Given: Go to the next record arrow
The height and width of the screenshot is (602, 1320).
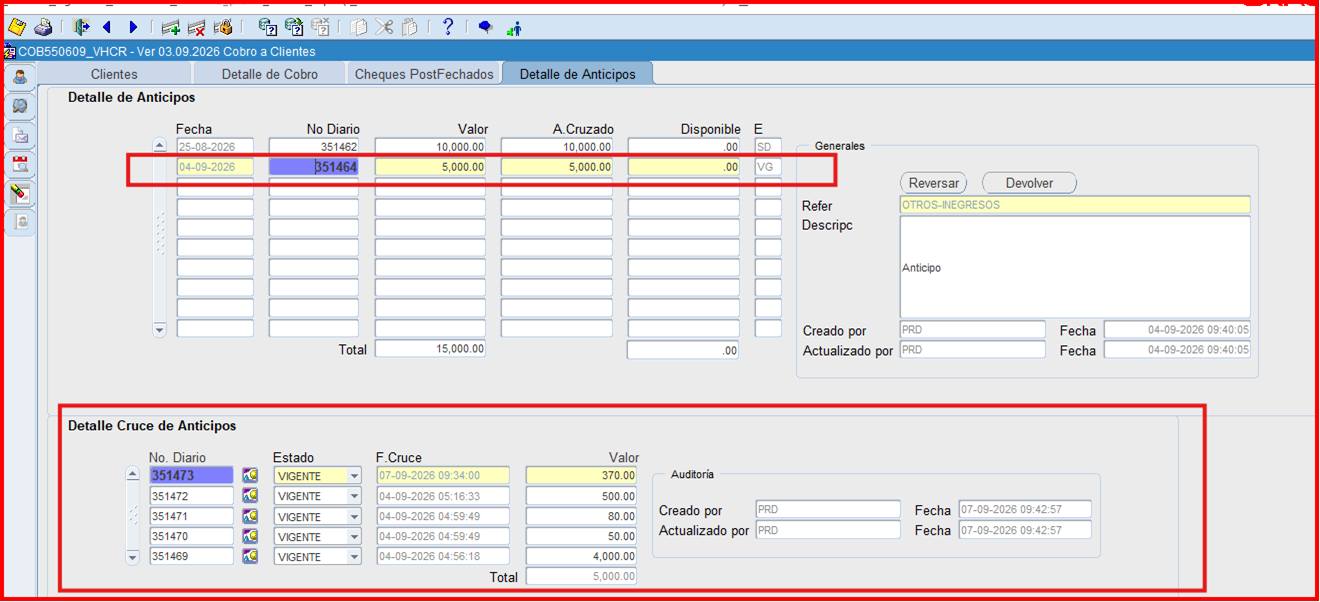Looking at the screenshot, I should tap(133, 27).
